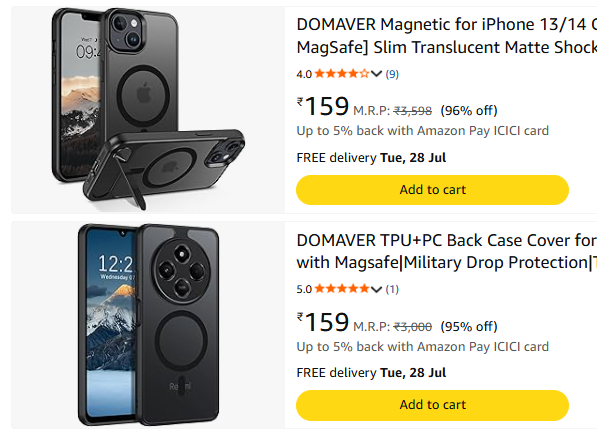Screen dimensions: 597x432
Task: Click the ₹159 price of iPhone case
Action: tap(323, 106)
